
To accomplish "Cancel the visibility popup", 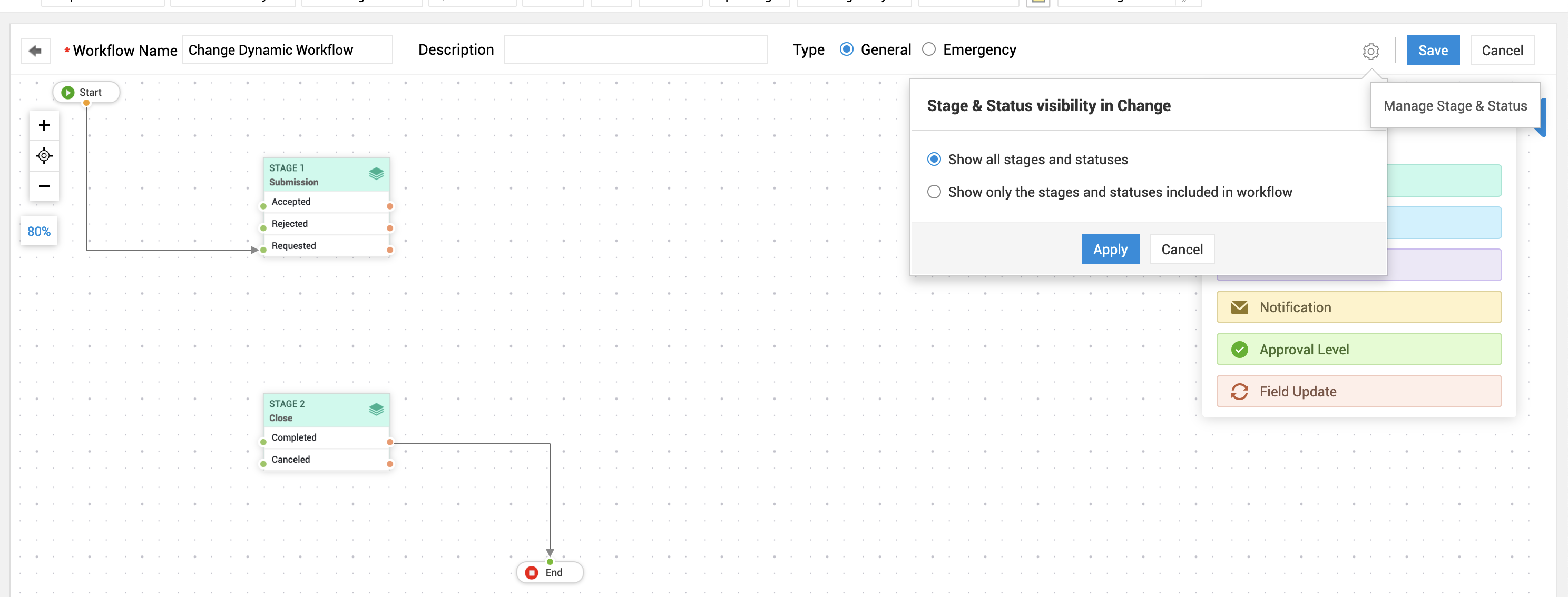I will 1181,249.
